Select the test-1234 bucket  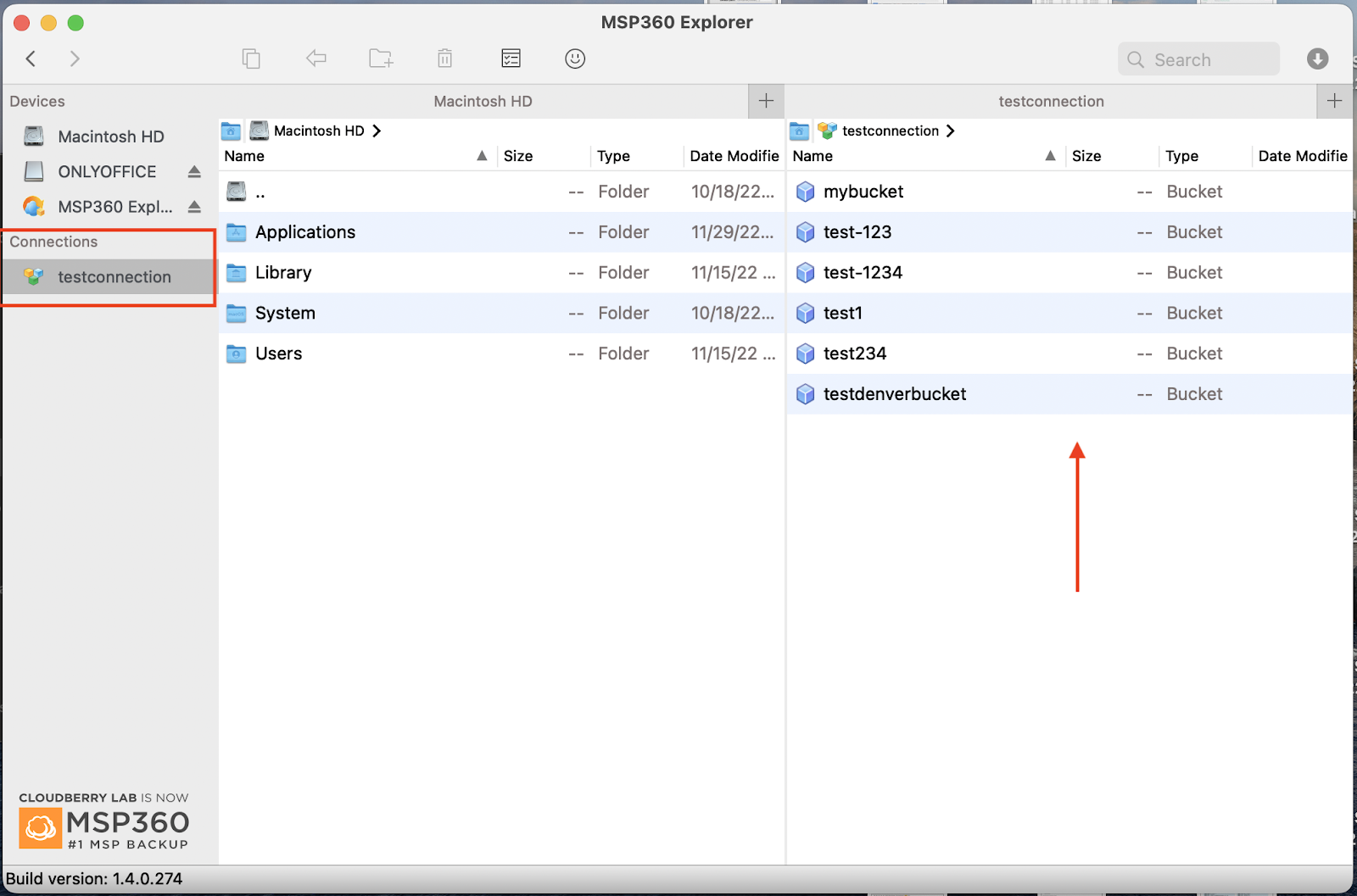coord(1069,273)
